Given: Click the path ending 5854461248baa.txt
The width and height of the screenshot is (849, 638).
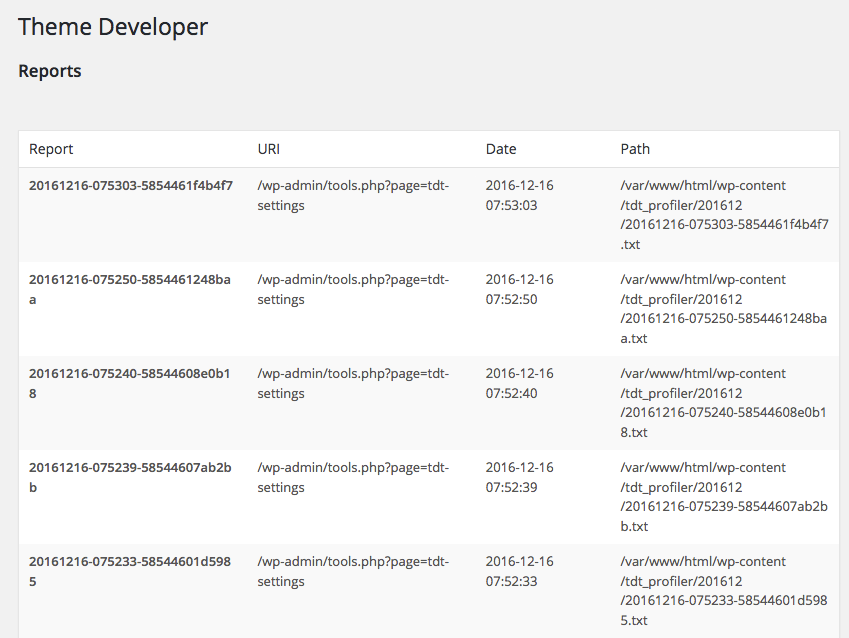Looking at the screenshot, I should 724,309.
